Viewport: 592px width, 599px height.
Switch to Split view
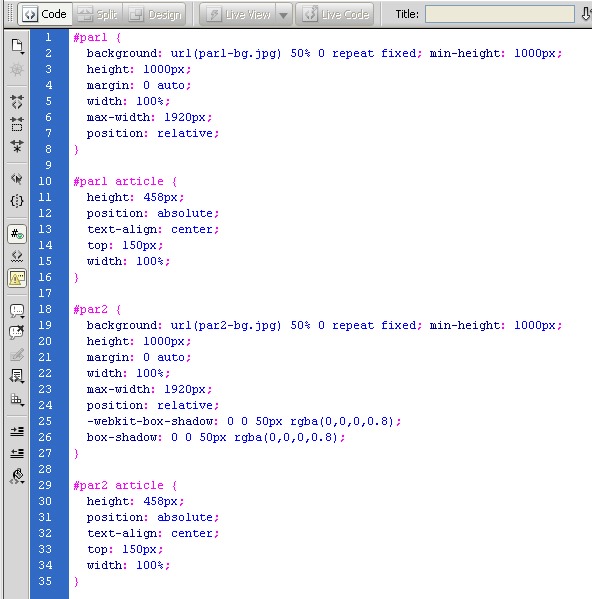coord(97,15)
